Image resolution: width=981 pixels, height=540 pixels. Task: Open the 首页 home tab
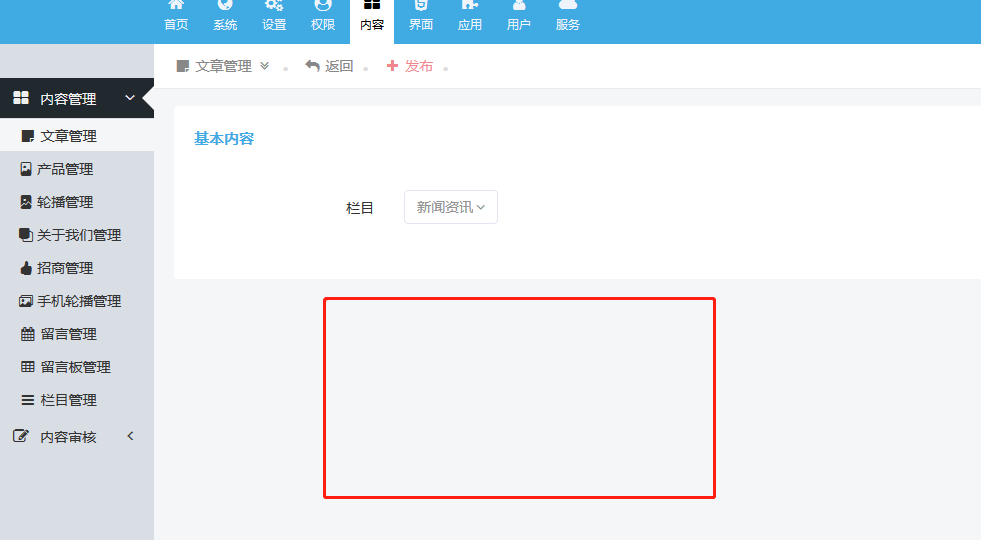(176, 18)
